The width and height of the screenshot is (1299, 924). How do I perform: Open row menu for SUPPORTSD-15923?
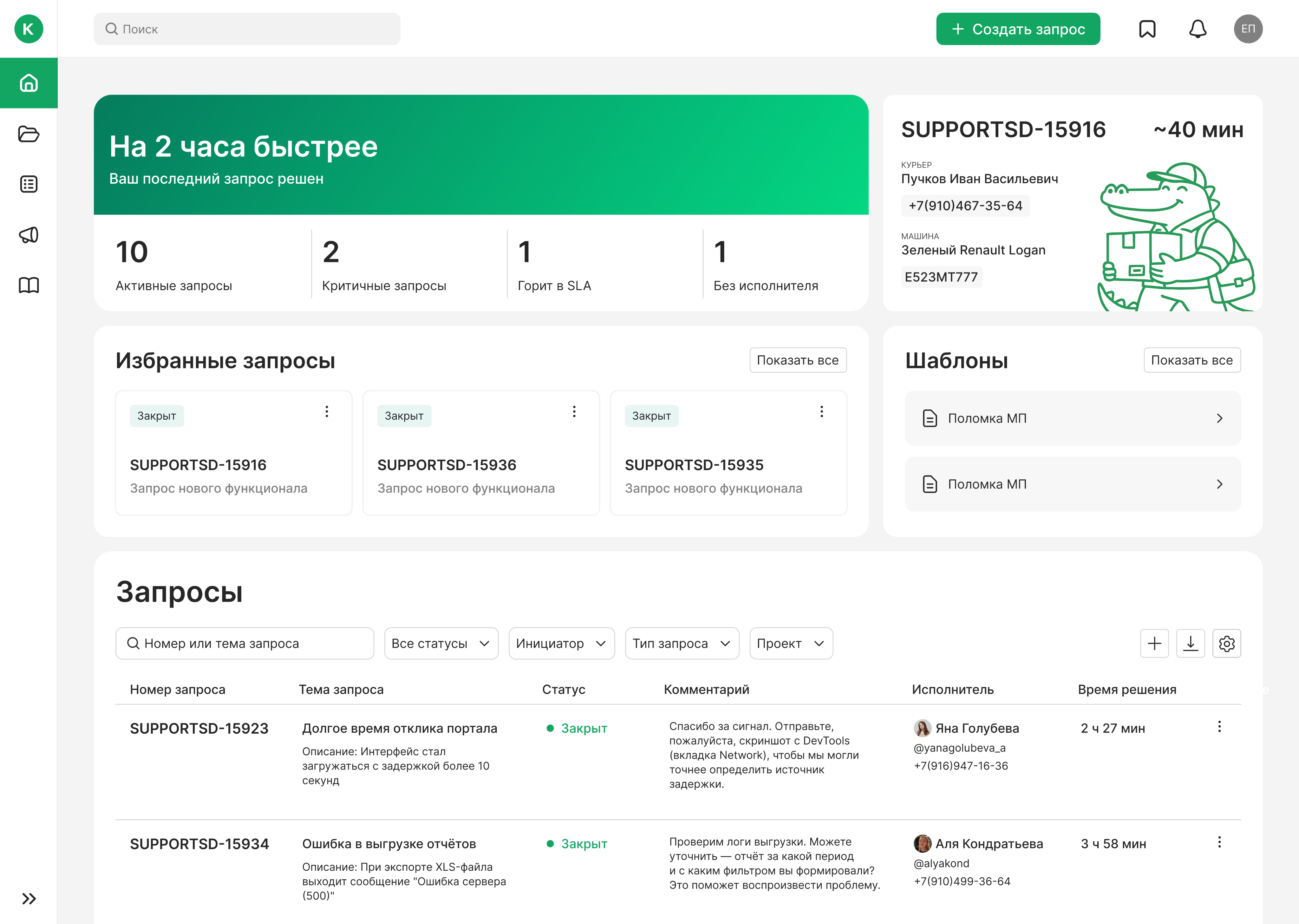1219,727
